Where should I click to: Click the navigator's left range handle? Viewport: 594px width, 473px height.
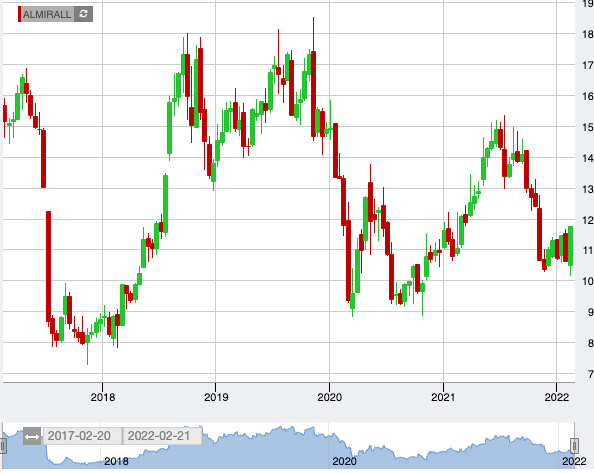click(3, 446)
